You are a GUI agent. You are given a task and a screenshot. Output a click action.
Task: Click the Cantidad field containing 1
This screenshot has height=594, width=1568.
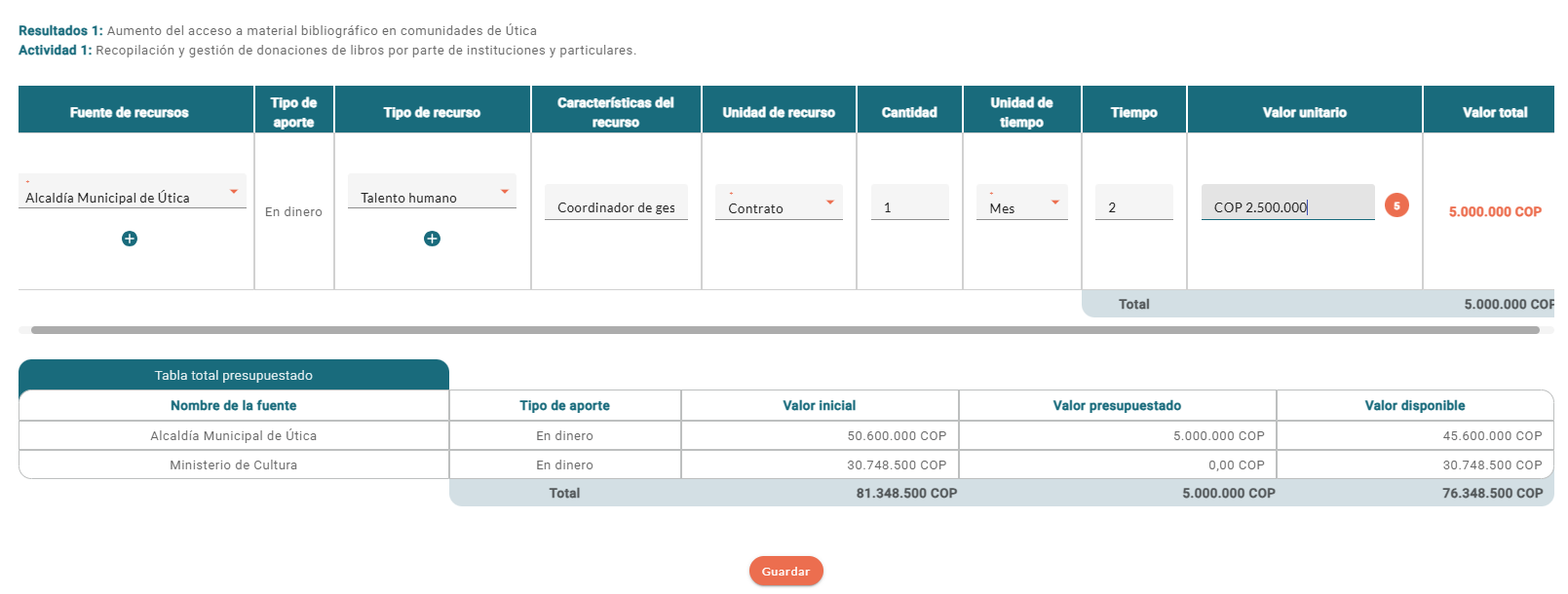click(x=908, y=202)
